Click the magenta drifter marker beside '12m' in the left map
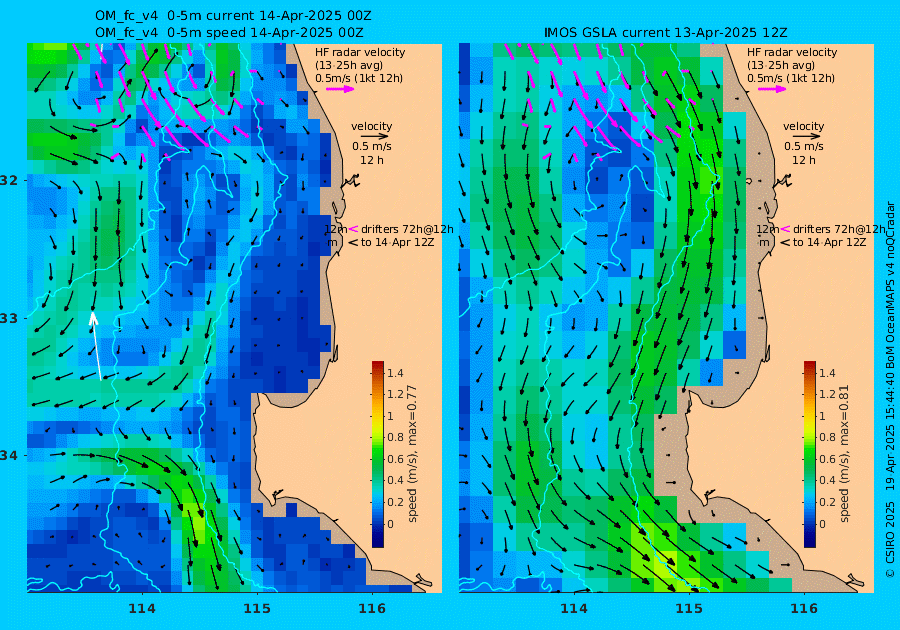 pos(353,229)
